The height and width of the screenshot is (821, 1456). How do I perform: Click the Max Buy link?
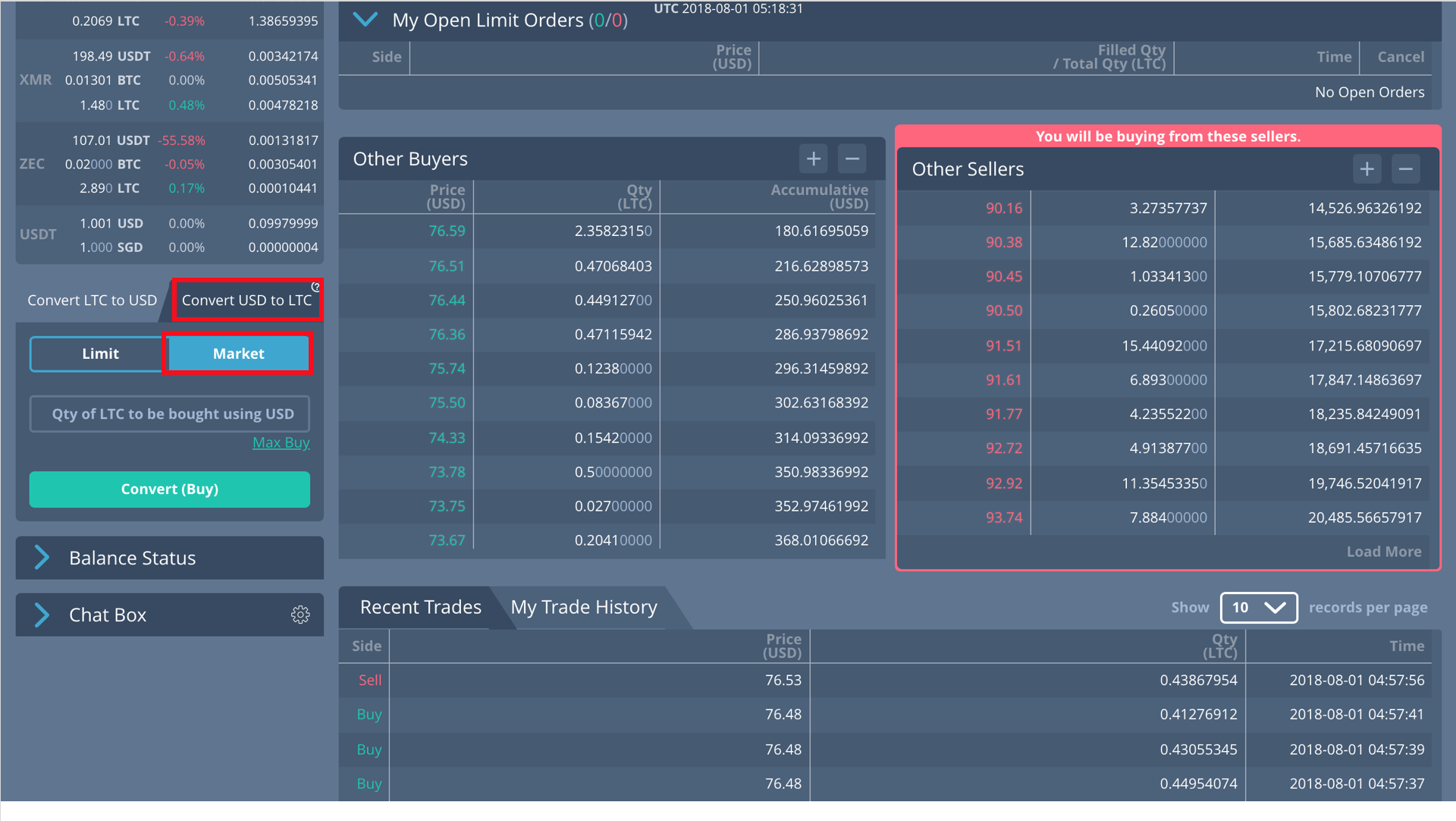point(281,442)
